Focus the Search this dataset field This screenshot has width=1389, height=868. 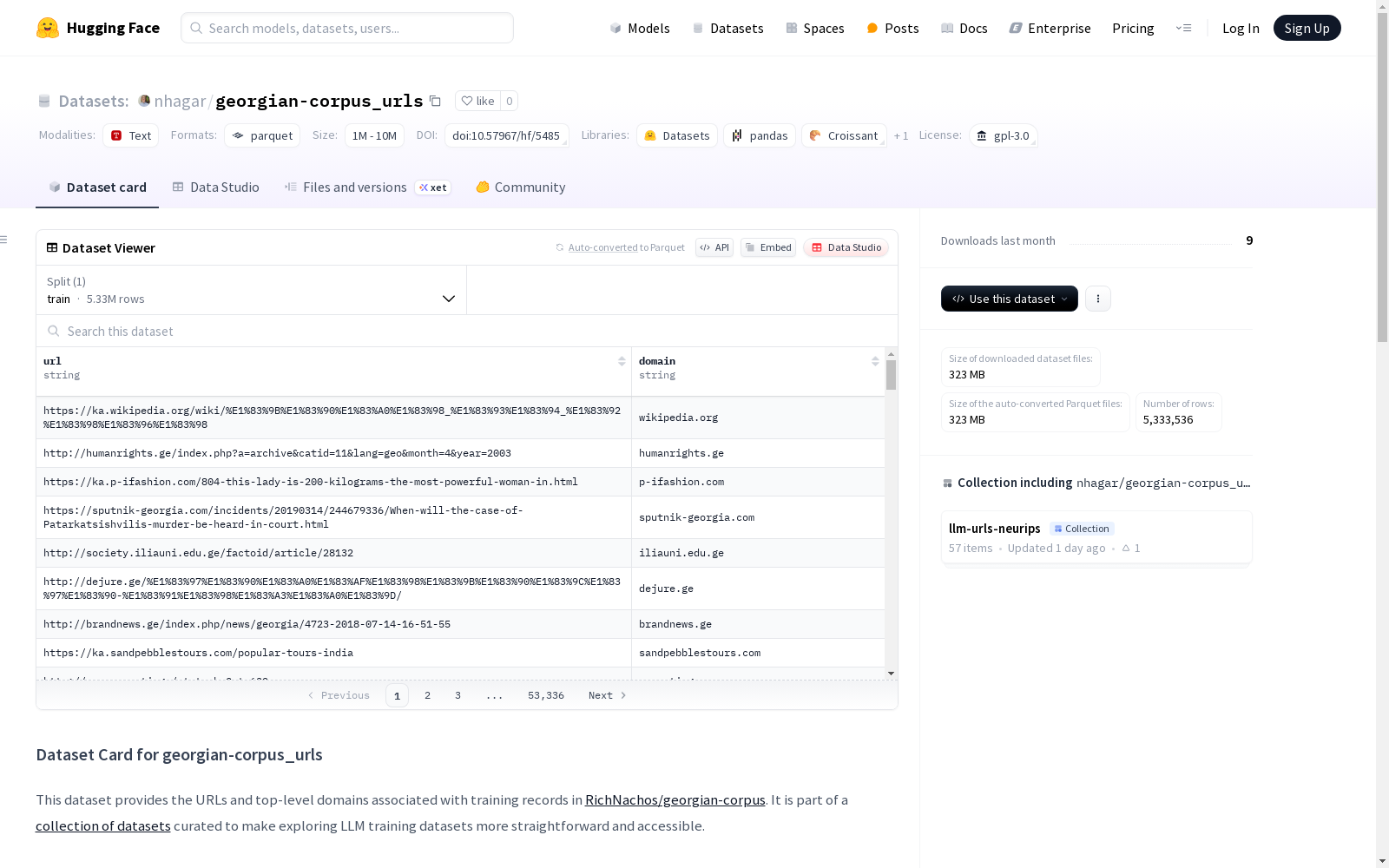(467, 331)
